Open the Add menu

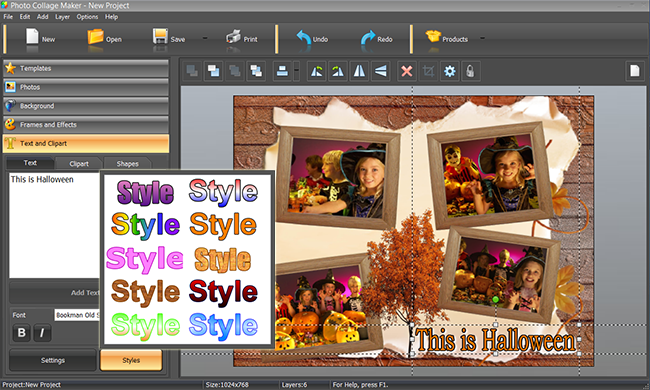point(43,17)
